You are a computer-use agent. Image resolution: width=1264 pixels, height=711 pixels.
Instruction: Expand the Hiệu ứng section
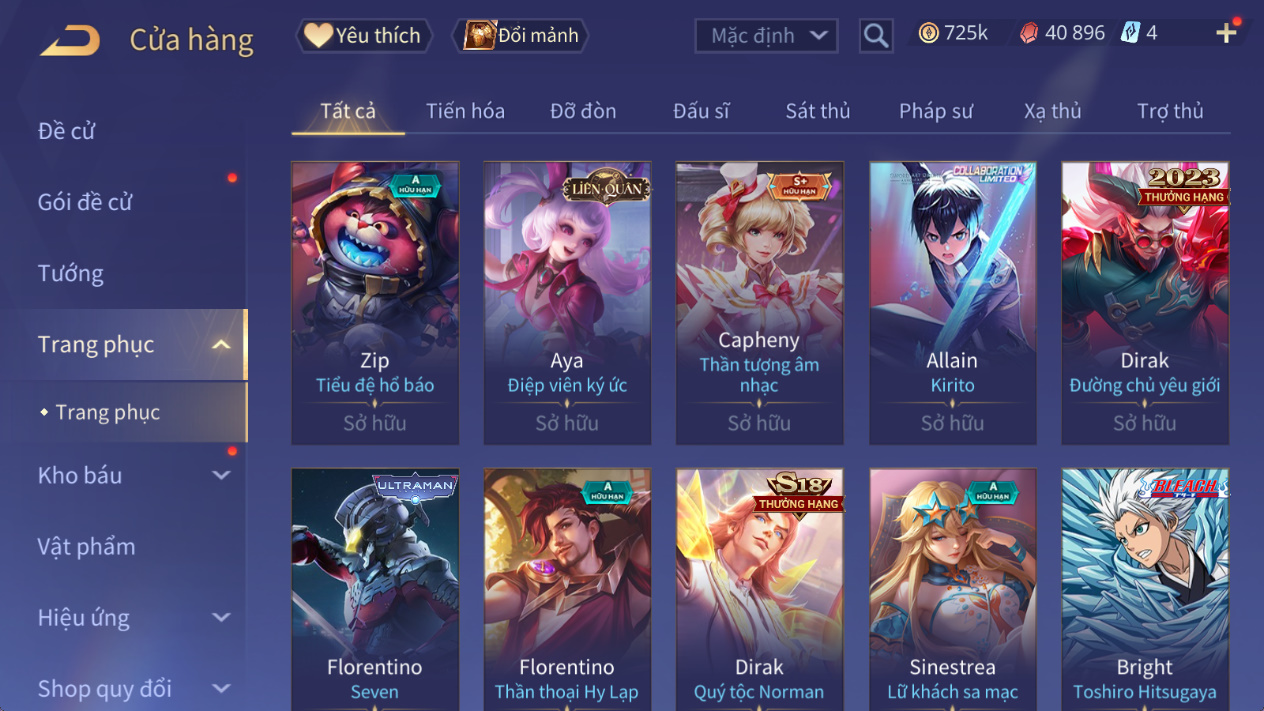click(221, 618)
